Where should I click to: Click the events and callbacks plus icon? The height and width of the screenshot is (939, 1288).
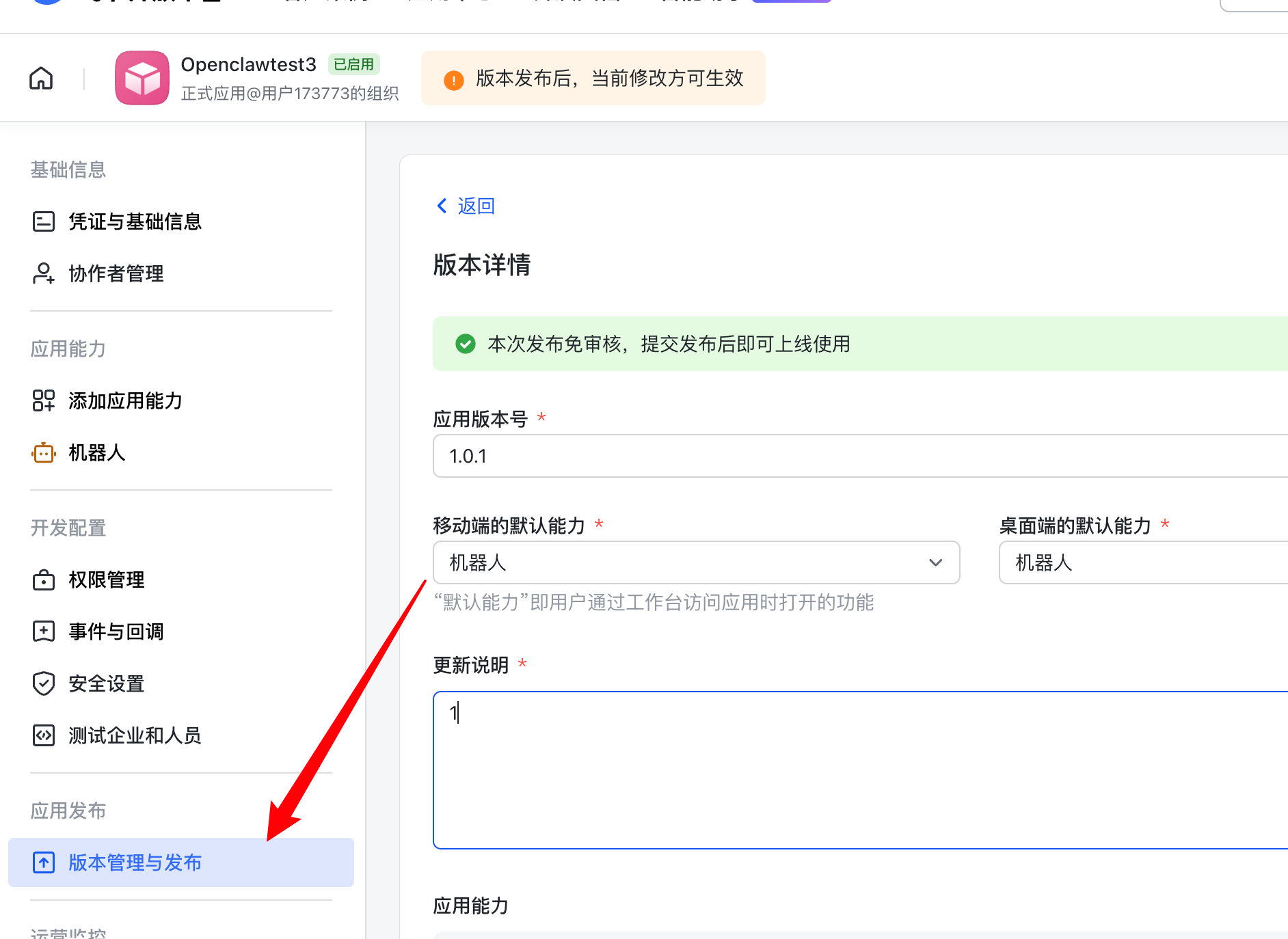click(x=44, y=631)
